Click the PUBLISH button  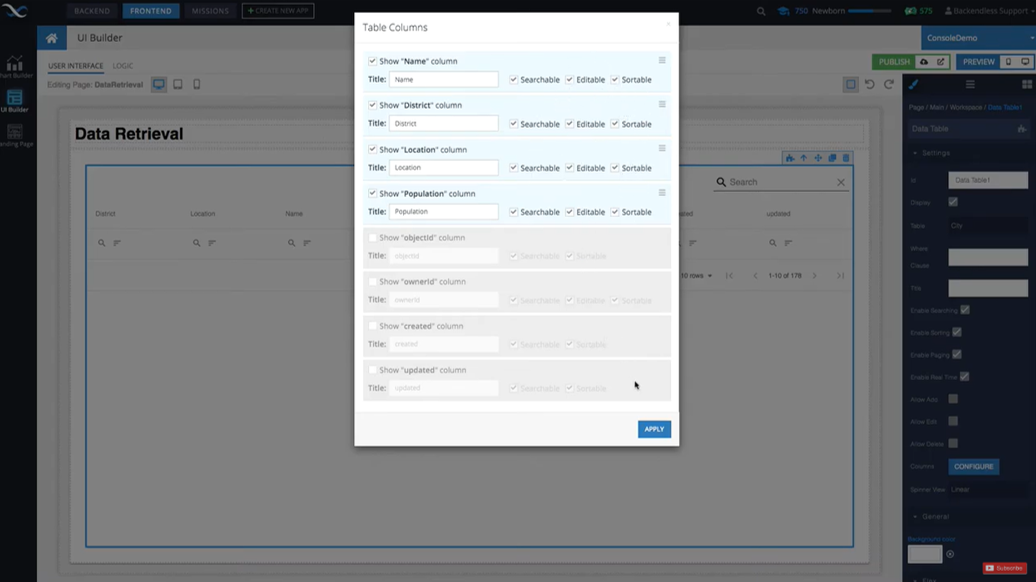(x=894, y=62)
